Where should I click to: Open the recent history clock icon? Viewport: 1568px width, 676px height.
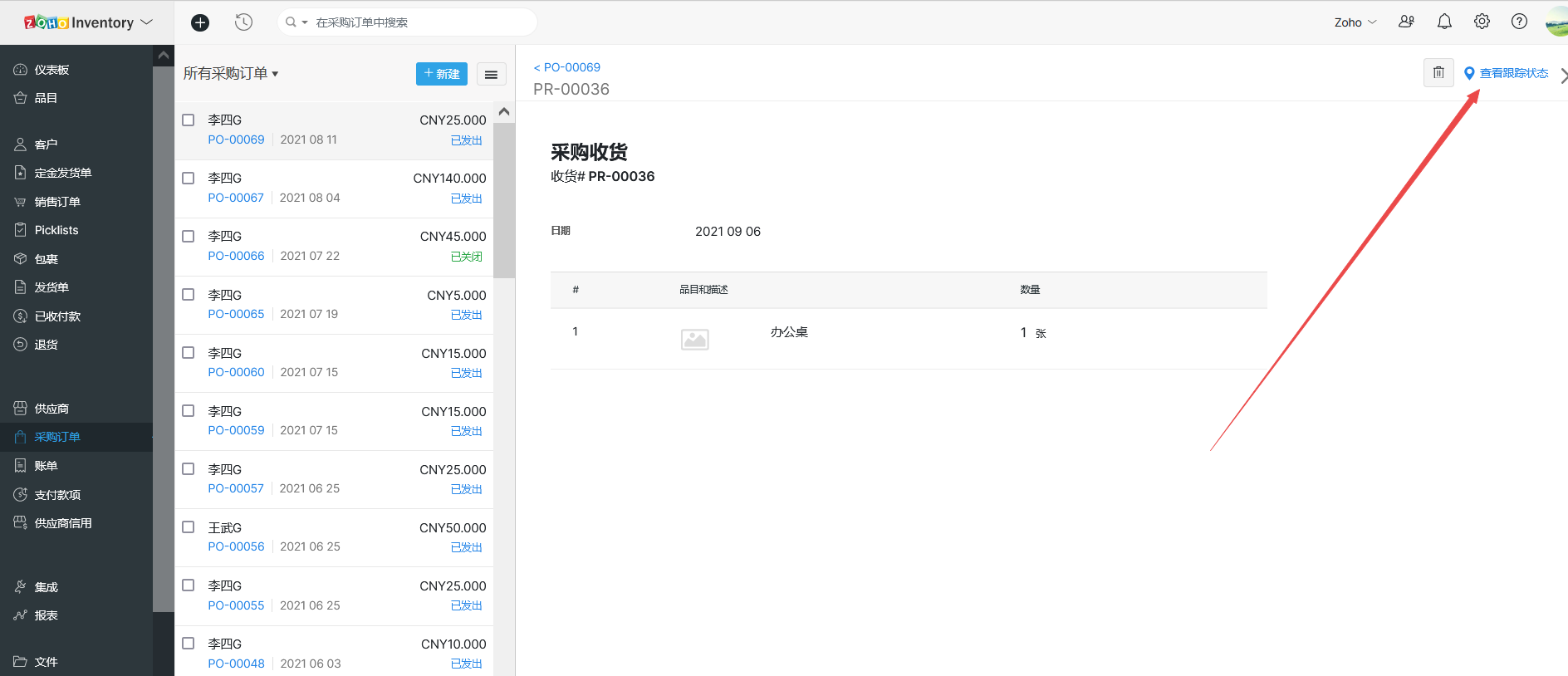243,22
